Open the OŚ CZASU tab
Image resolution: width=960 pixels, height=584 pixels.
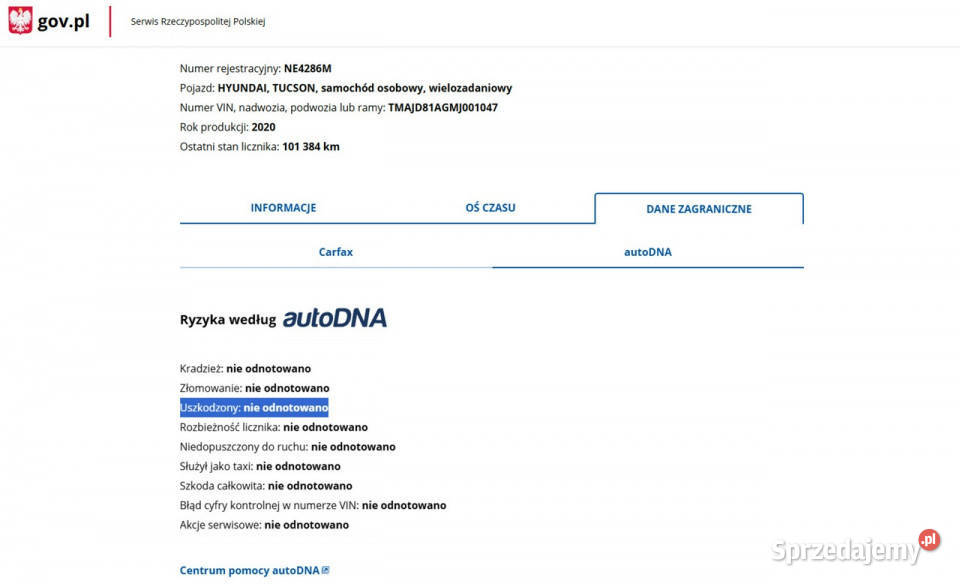pyautogui.click(x=490, y=208)
